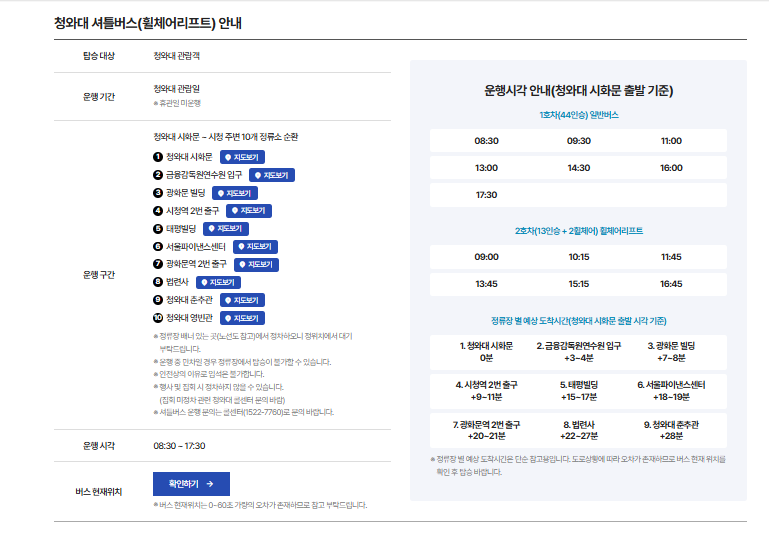Open map for 청와대 시화문 stop
769x536 pixels.
pyautogui.click(x=242, y=157)
